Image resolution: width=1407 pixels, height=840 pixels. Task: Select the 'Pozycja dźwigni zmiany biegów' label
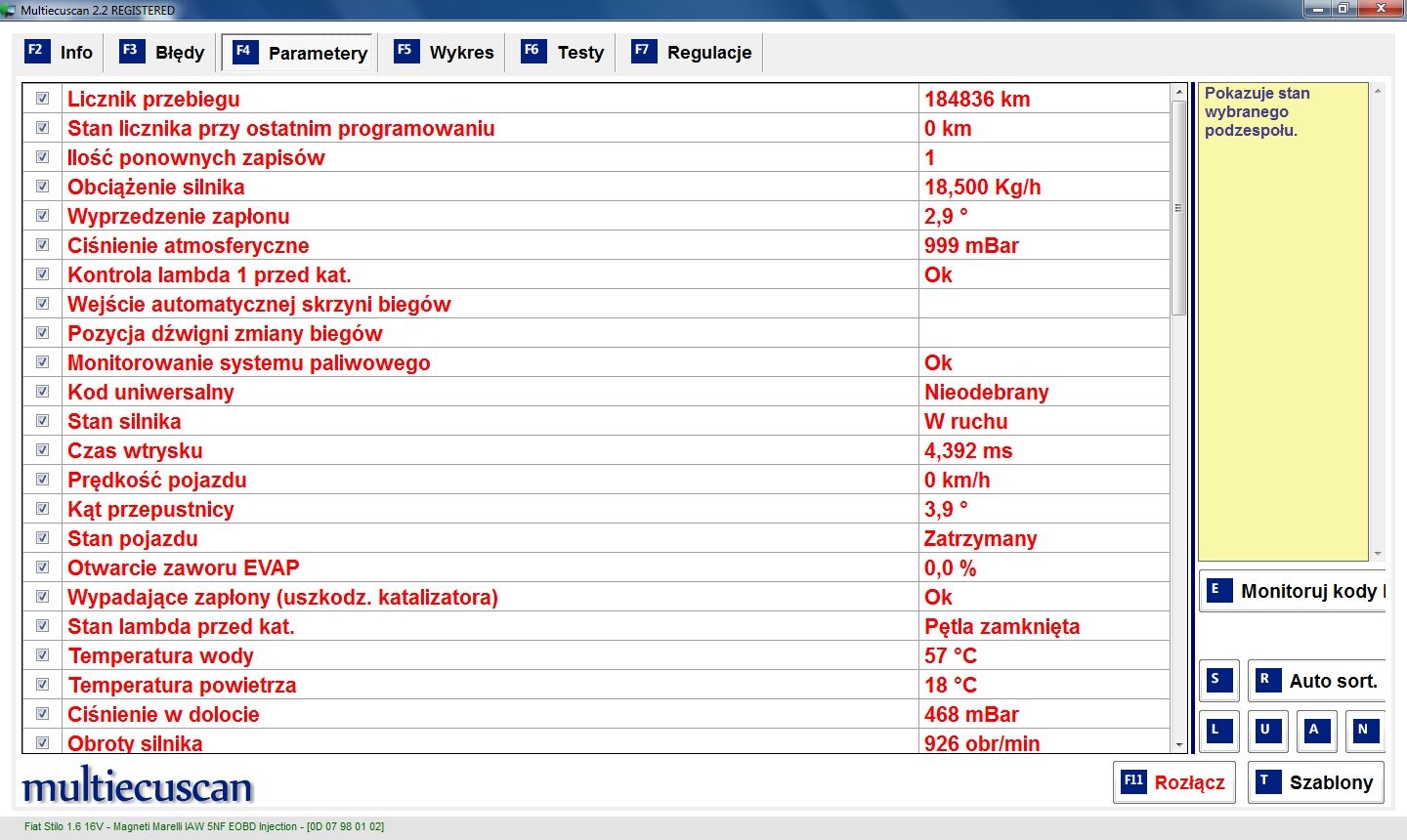tap(225, 333)
